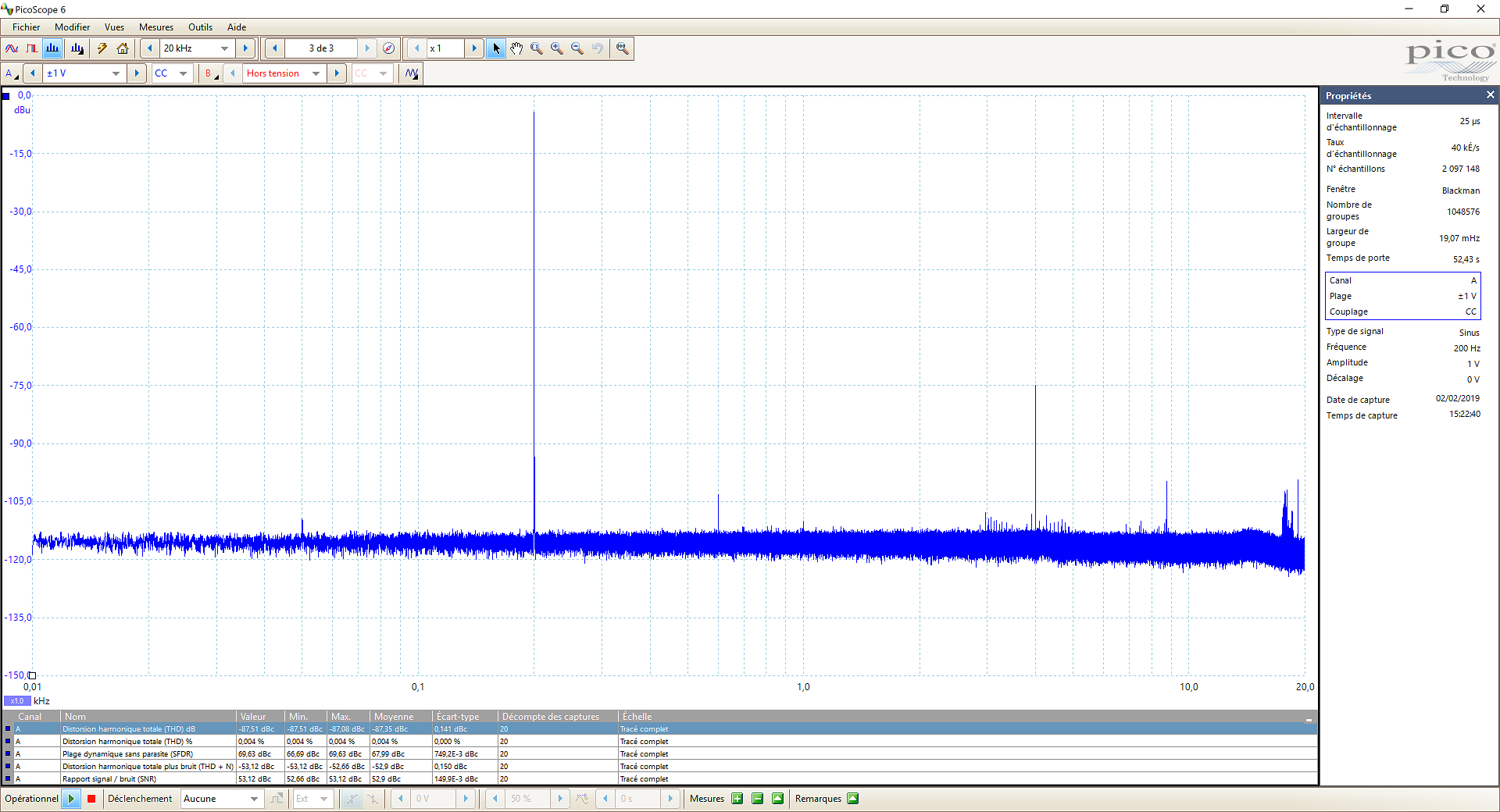This screenshot has width=1500, height=812.
Task: Open the frequency range 20 kHz dropdown
Action: coord(224,48)
